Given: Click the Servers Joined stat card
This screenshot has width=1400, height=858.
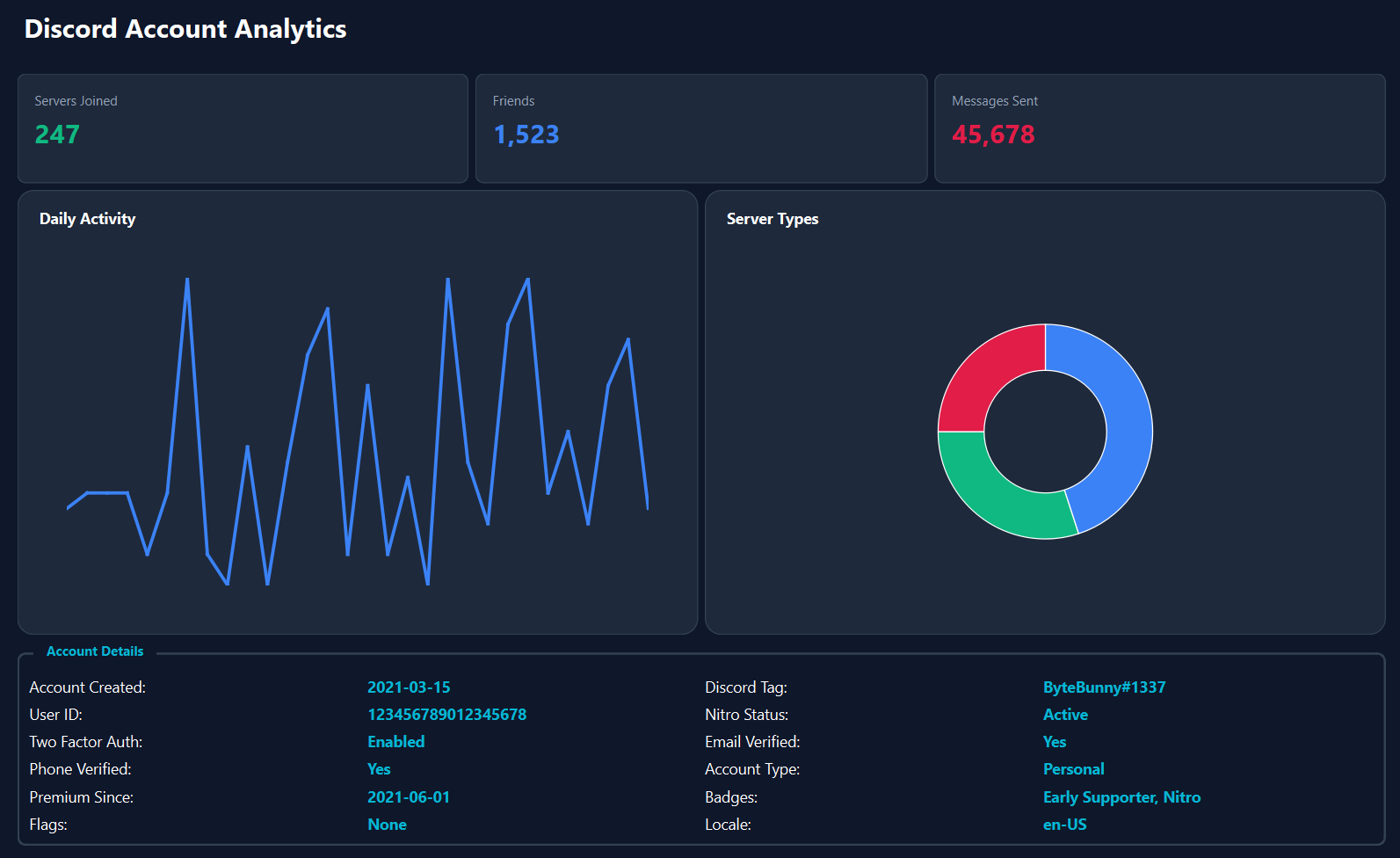Looking at the screenshot, I should point(243,128).
